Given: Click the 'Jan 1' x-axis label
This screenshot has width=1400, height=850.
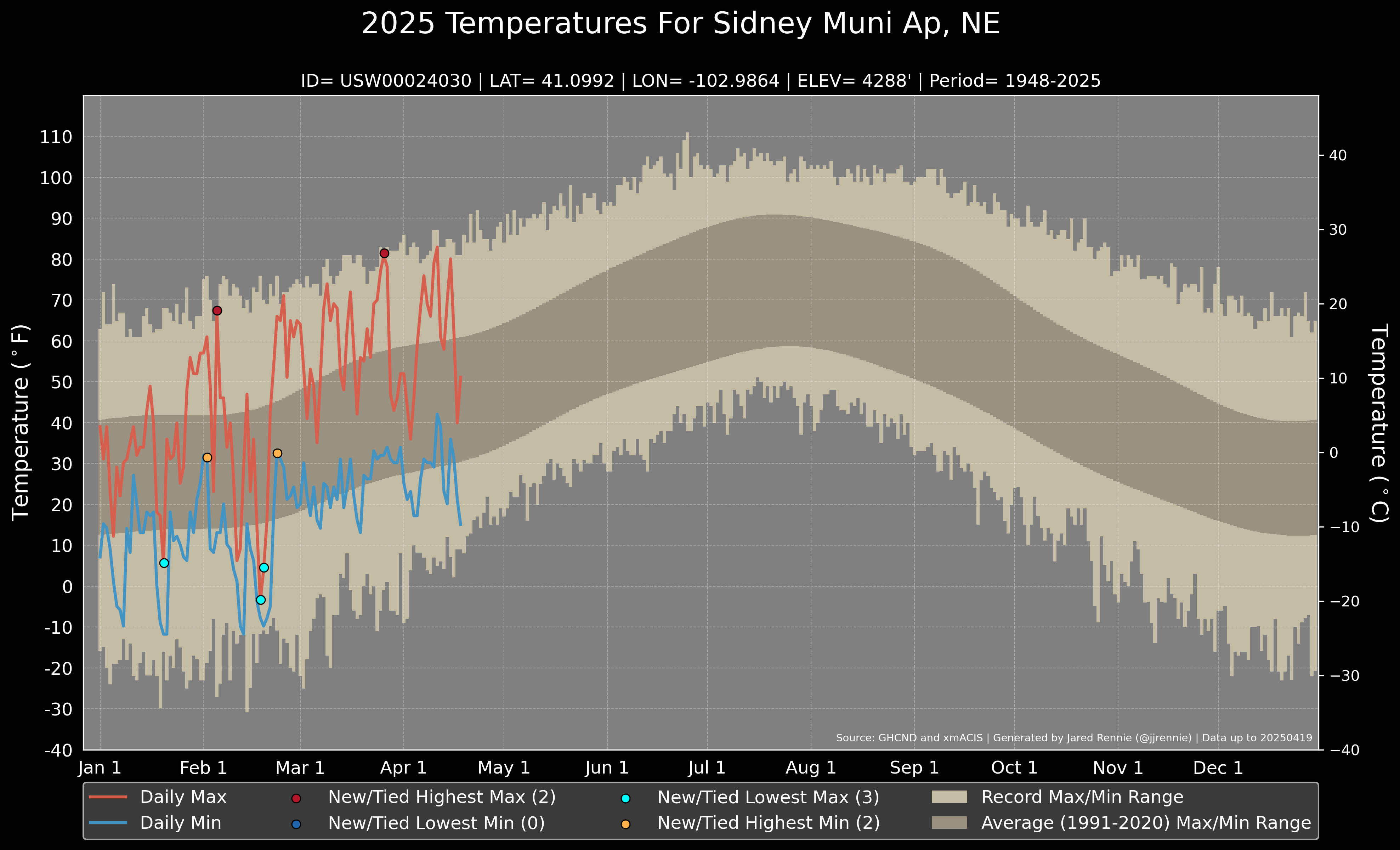Looking at the screenshot, I should point(100,768).
